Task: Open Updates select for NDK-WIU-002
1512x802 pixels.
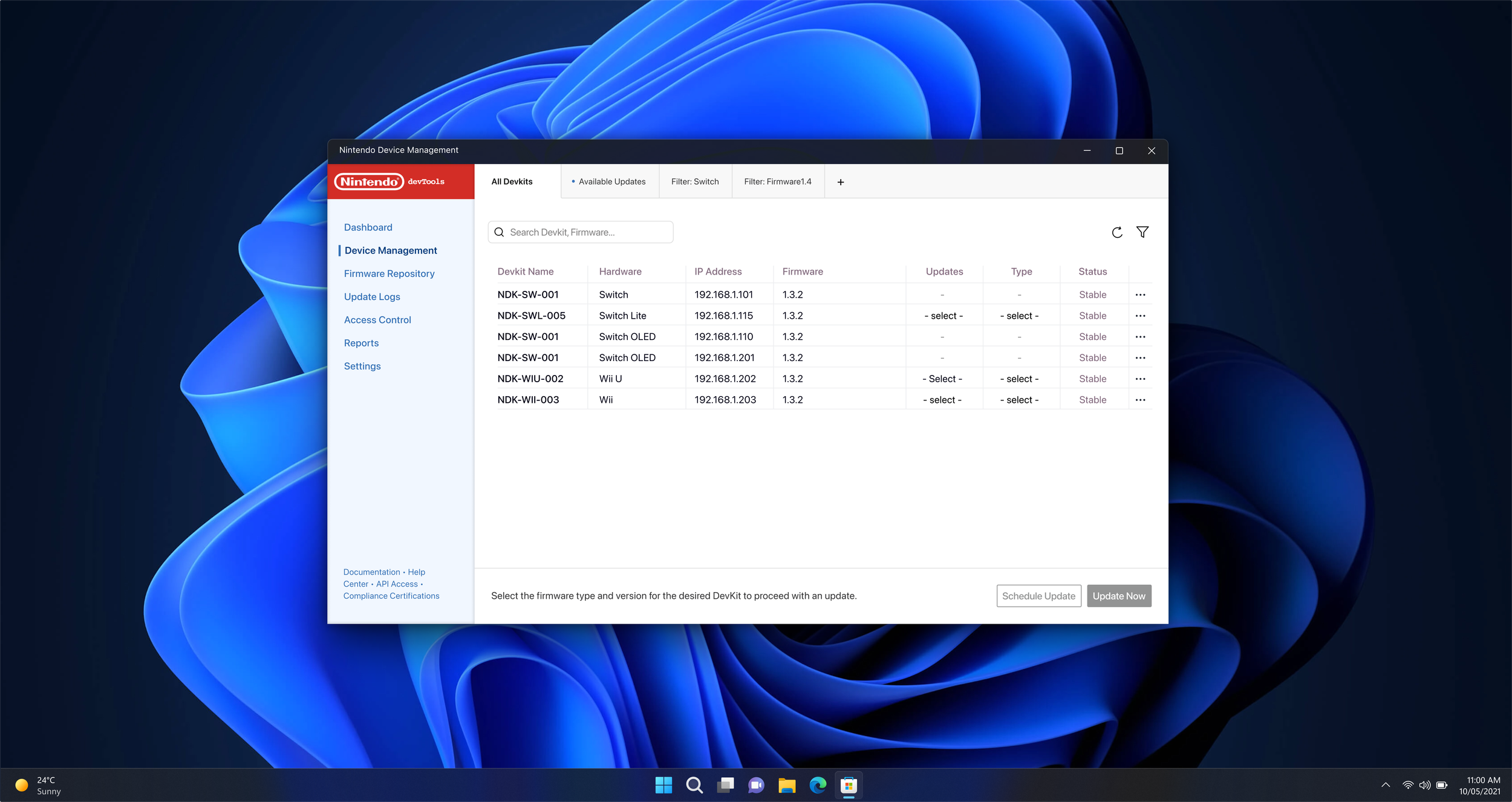Action: tap(942, 379)
